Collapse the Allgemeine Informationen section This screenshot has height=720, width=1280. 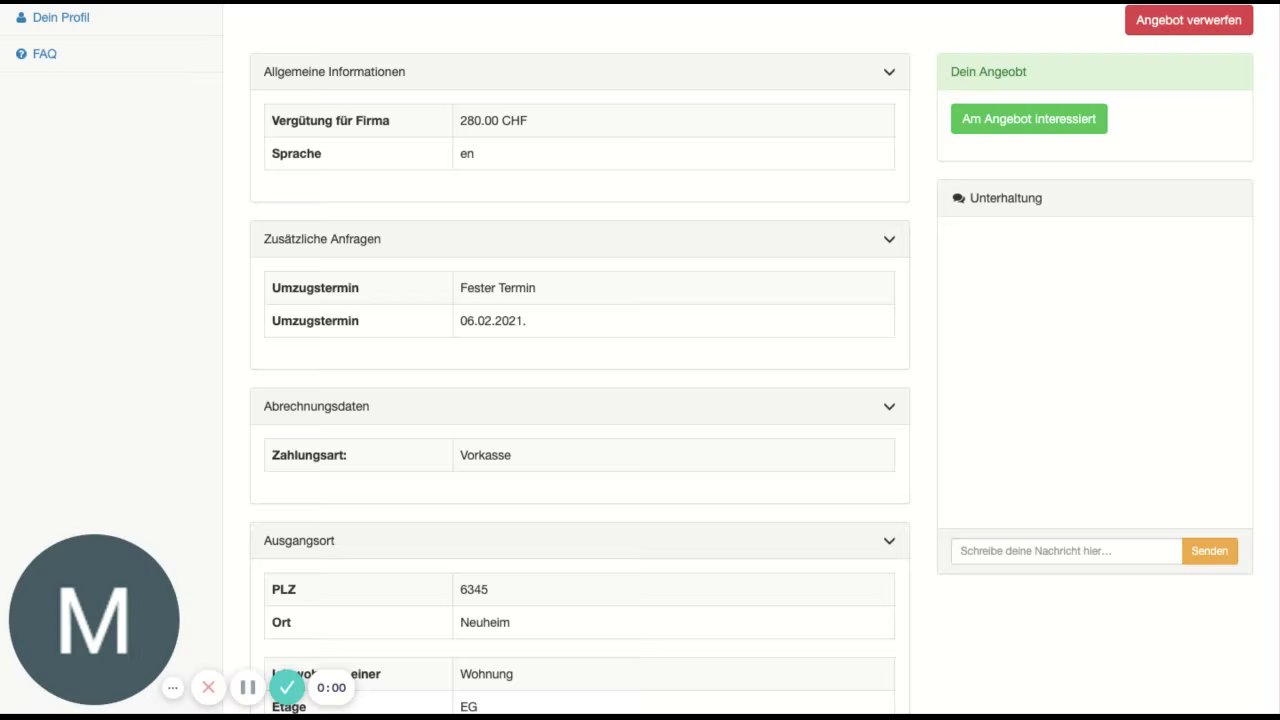pos(889,72)
